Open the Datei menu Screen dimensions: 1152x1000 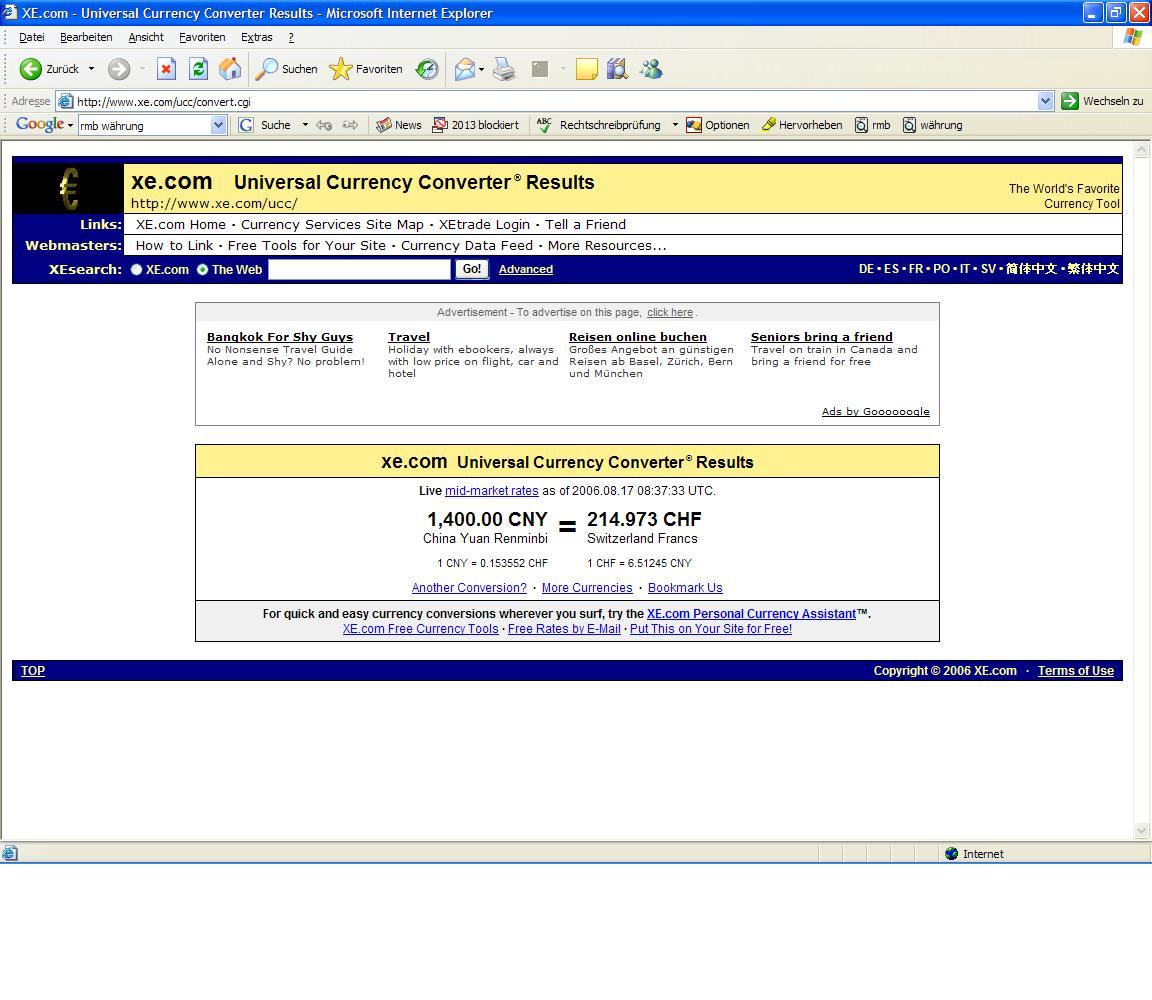[32, 37]
